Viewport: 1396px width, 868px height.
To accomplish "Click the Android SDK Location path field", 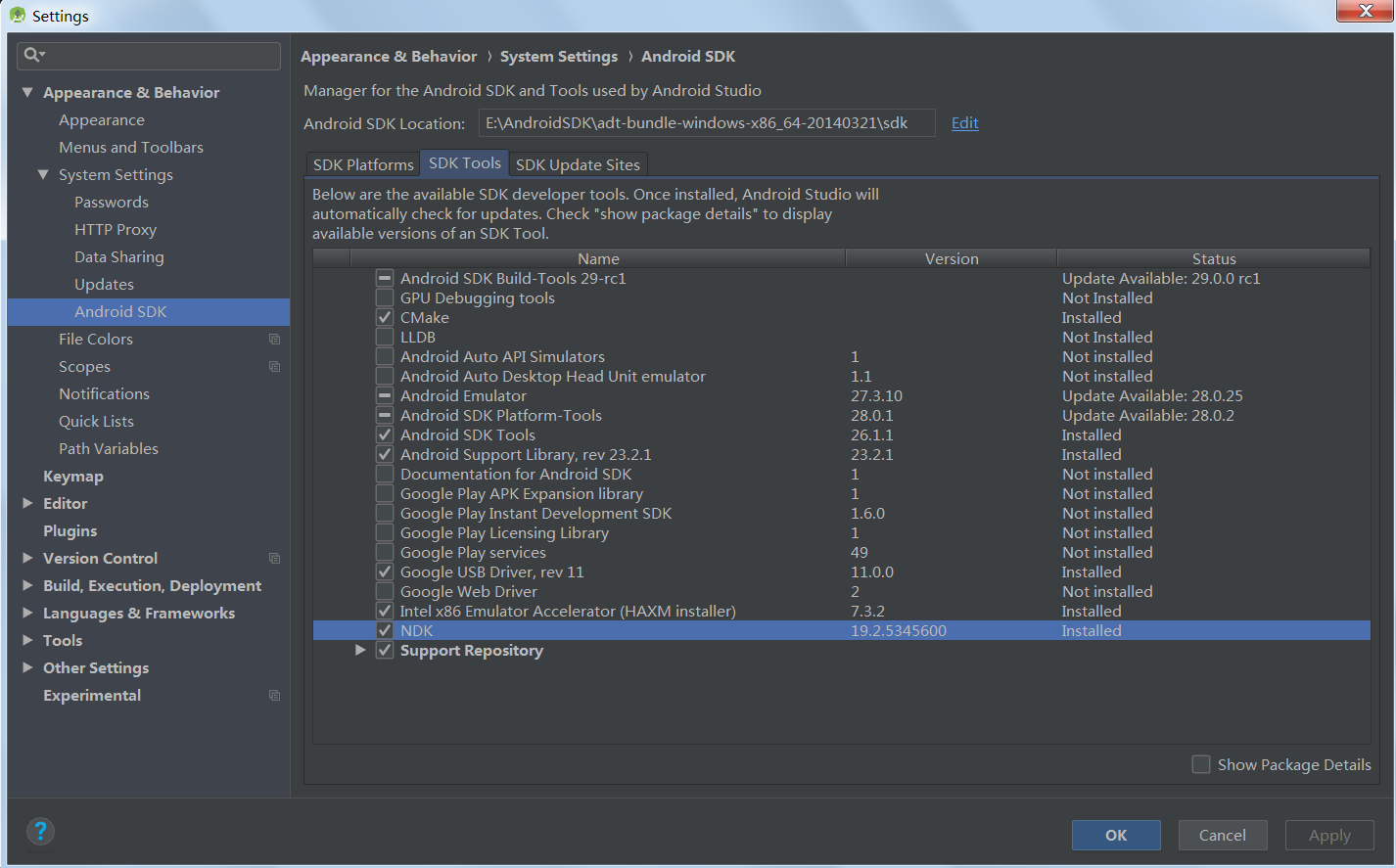I will [x=707, y=123].
